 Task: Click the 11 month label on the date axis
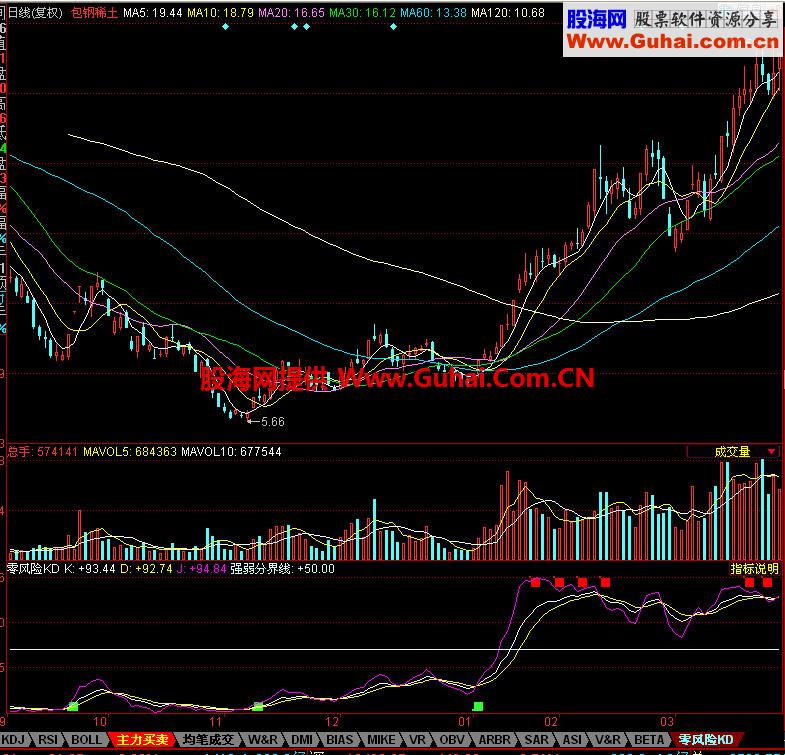point(216,721)
